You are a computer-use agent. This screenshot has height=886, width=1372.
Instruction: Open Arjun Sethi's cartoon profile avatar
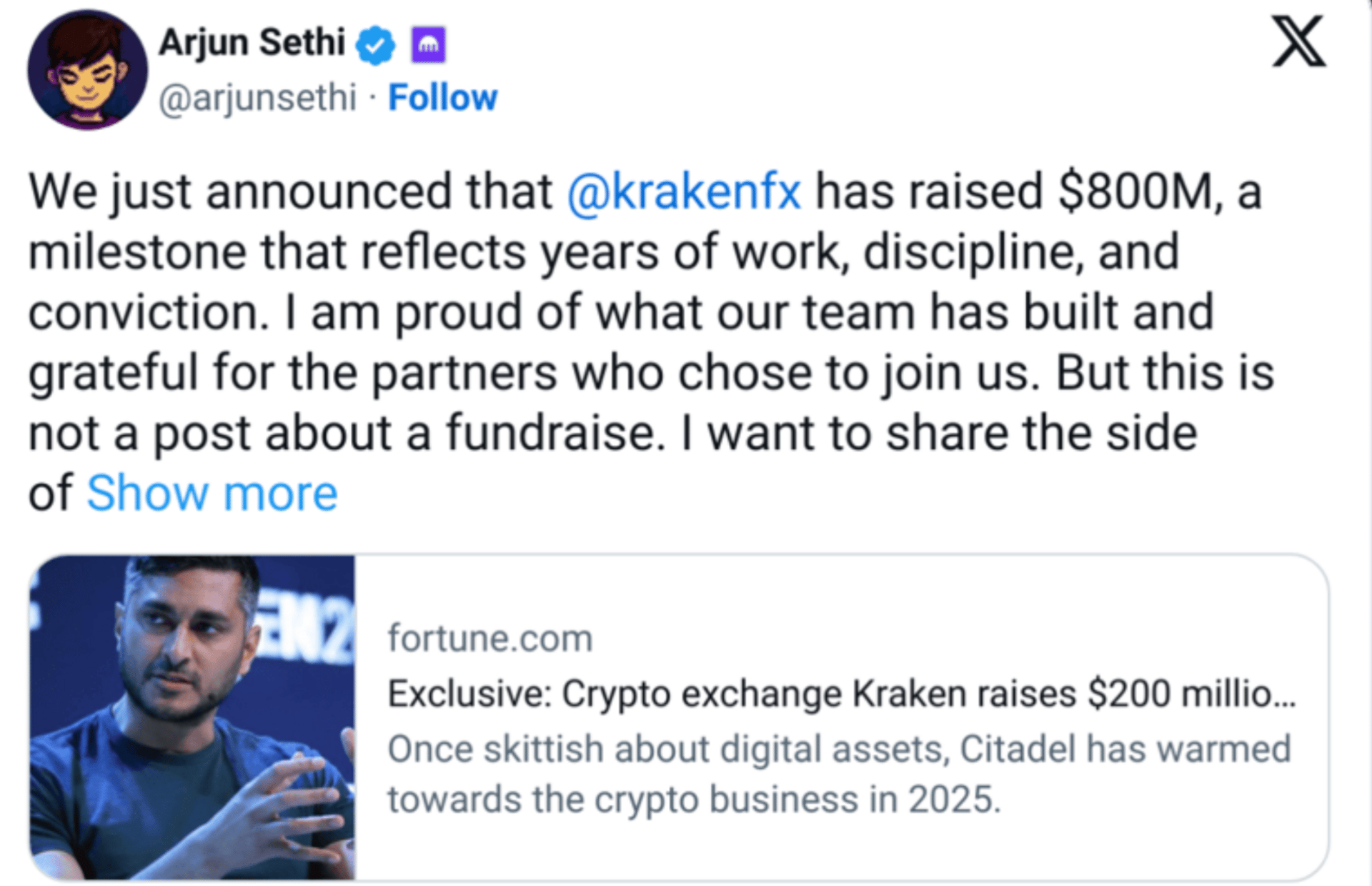tap(87, 70)
